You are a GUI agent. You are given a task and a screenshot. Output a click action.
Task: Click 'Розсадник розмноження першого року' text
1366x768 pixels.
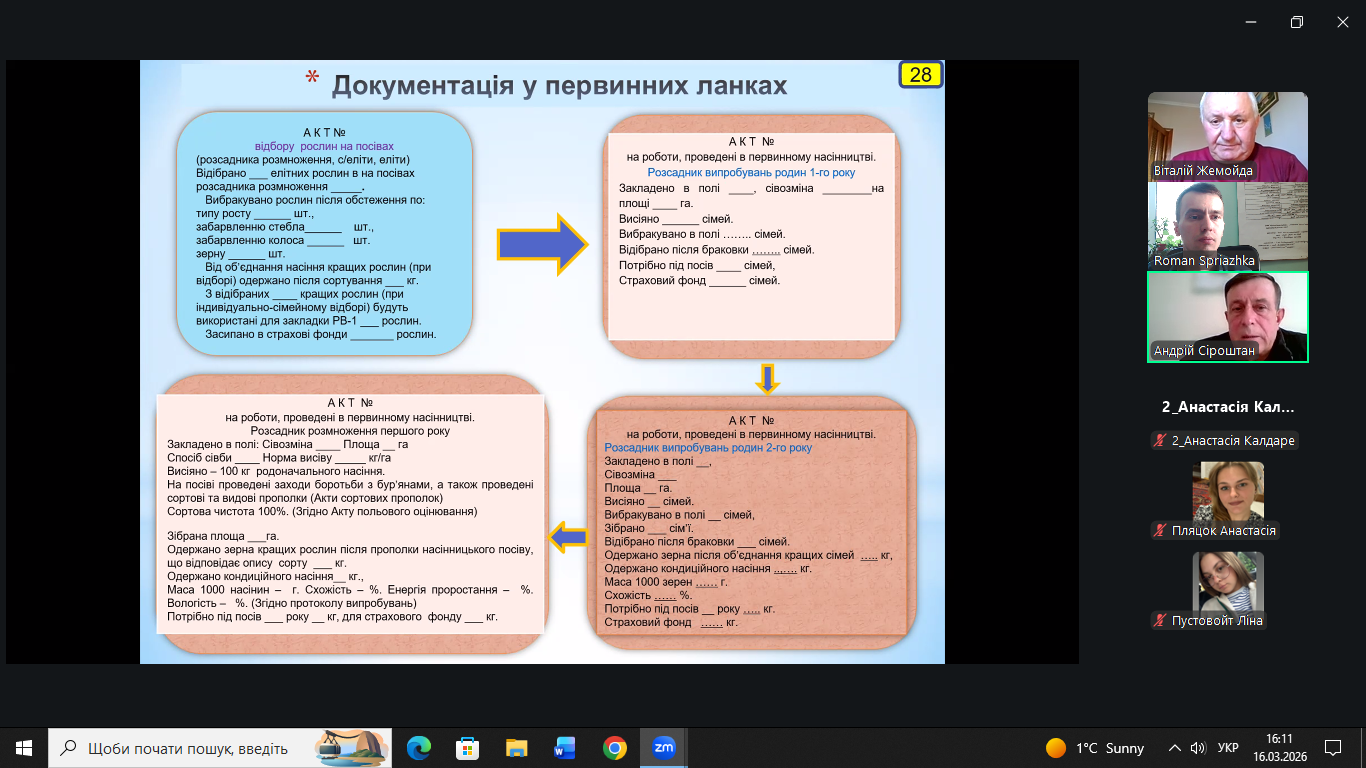350,431
